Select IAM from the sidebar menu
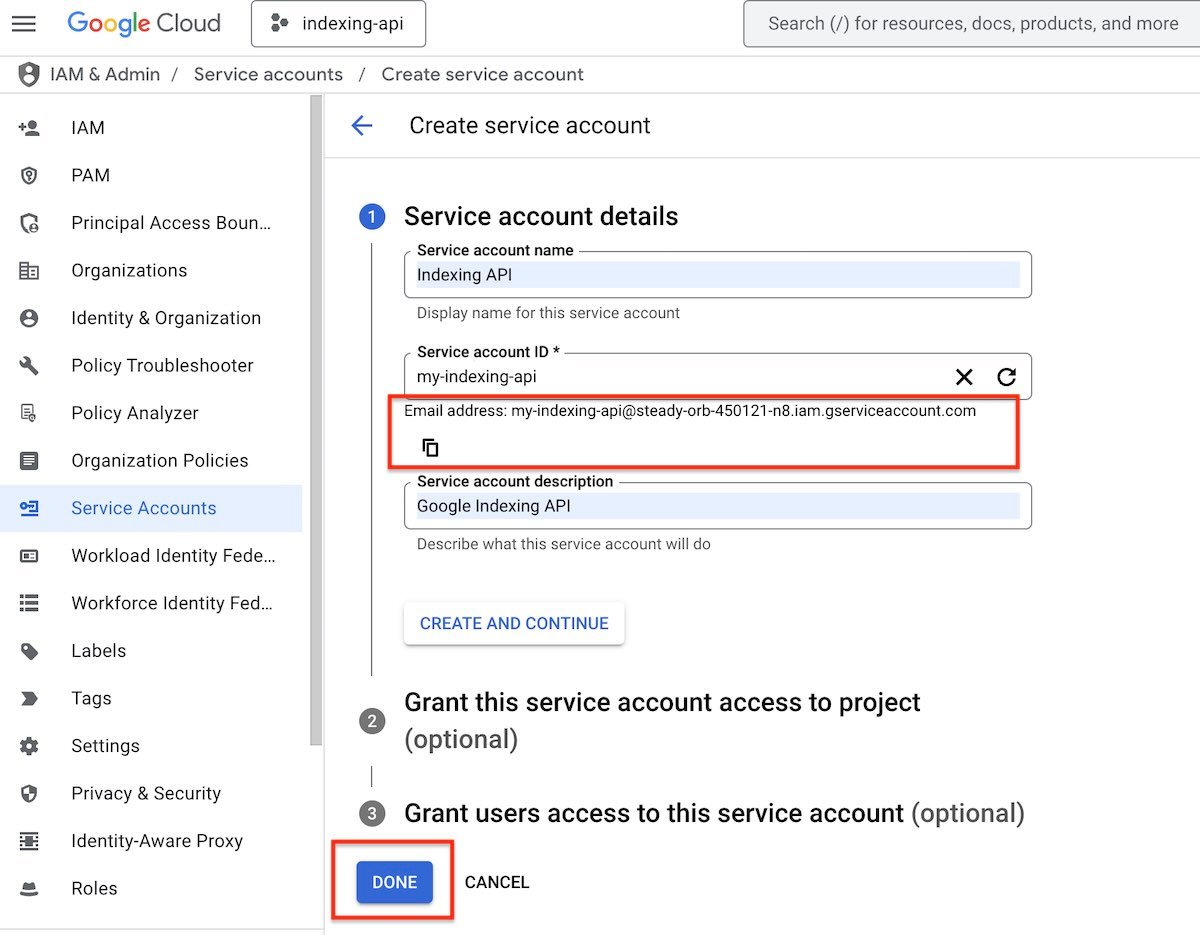This screenshot has width=1200, height=935. pos(88,128)
